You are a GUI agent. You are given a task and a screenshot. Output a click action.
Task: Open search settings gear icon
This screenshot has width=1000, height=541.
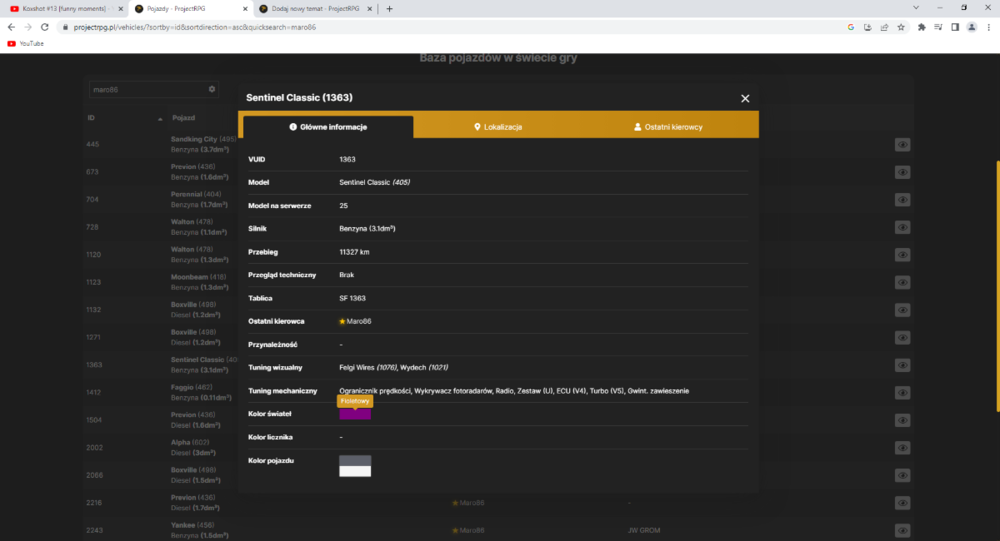point(212,89)
